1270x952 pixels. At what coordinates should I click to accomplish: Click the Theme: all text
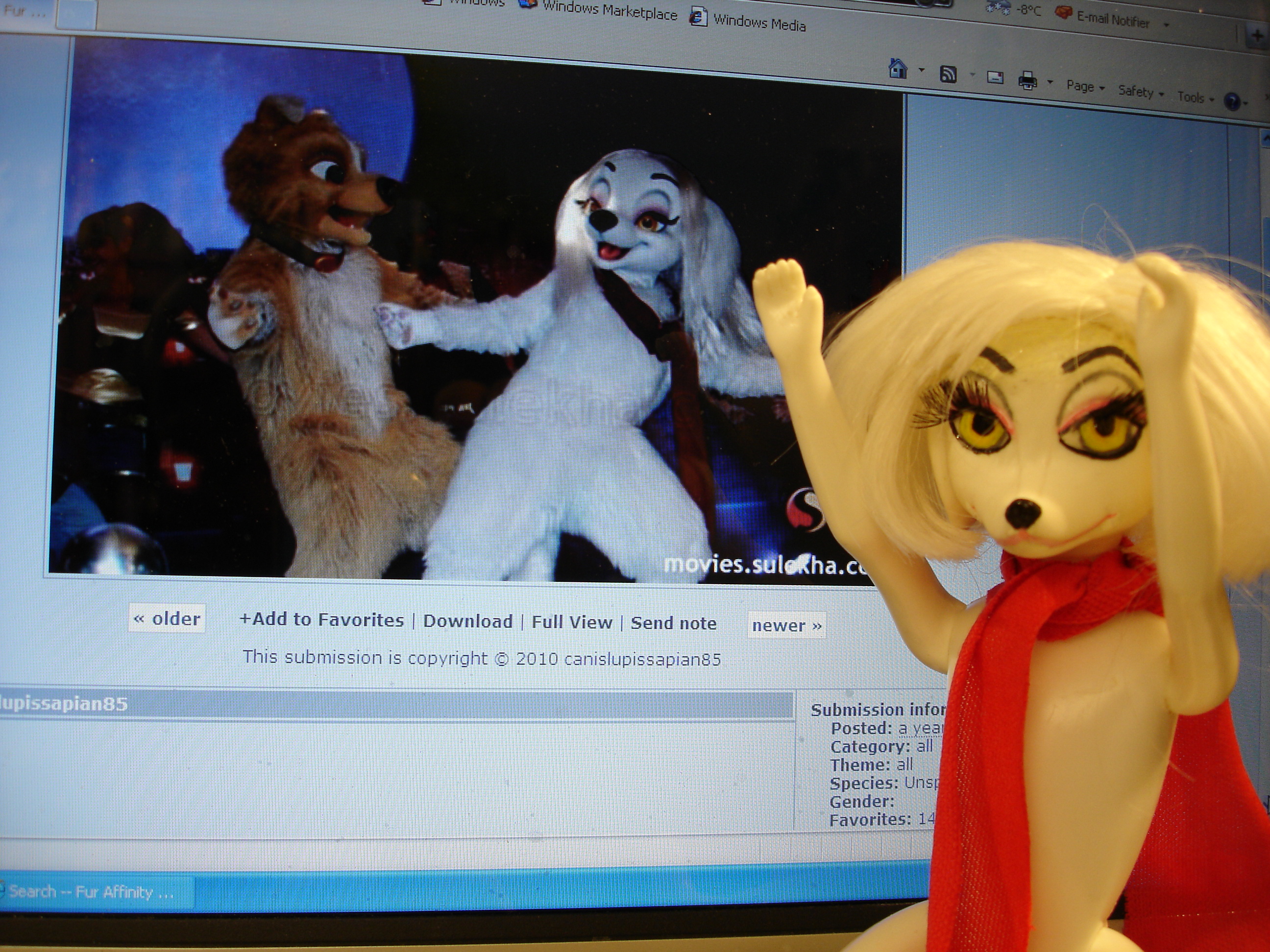(871, 765)
